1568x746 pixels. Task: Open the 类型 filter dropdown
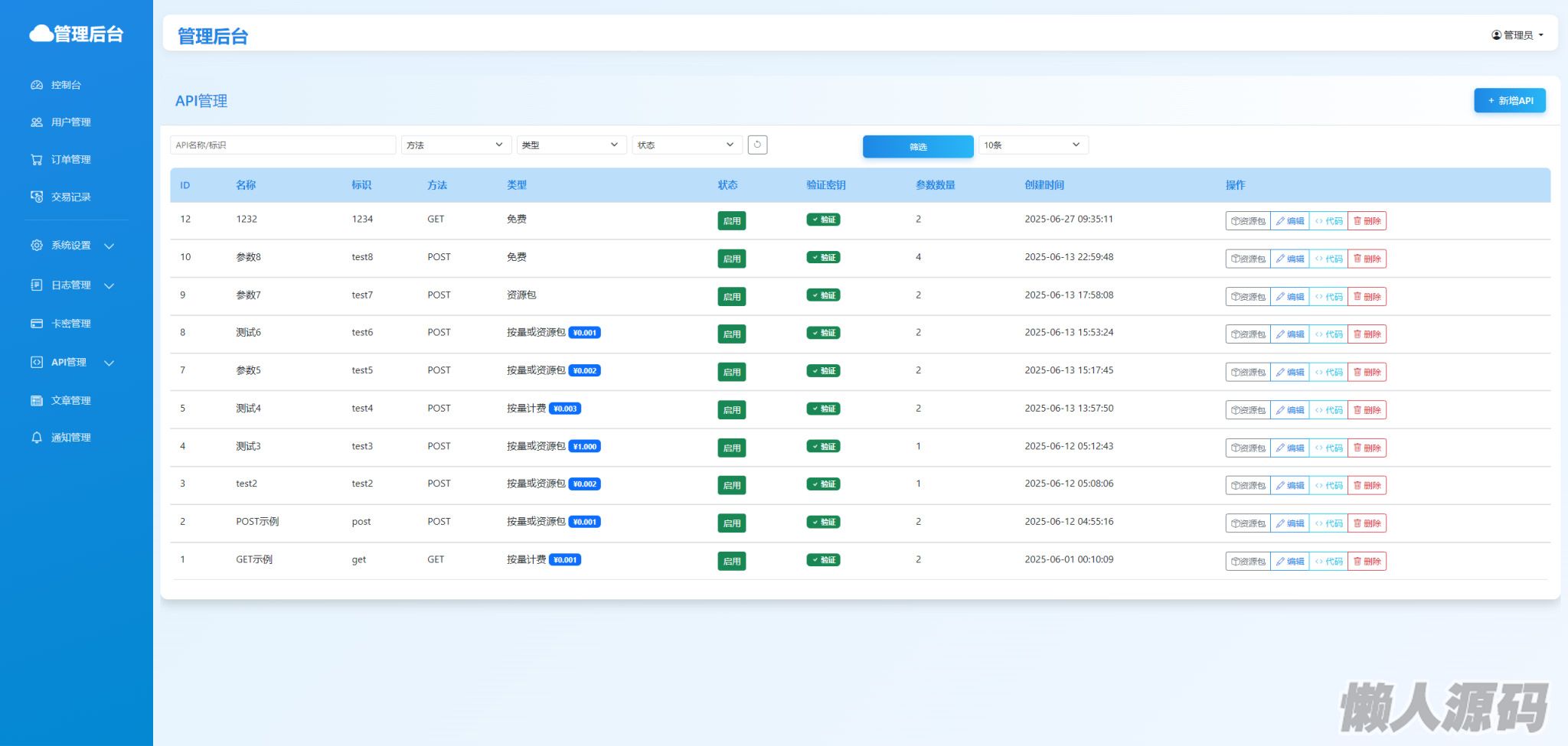click(x=571, y=145)
